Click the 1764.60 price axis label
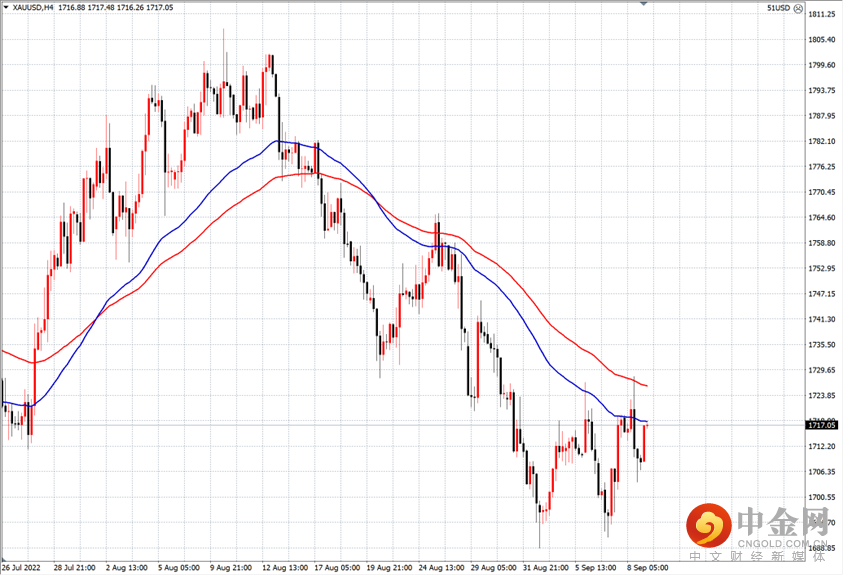 point(821,218)
